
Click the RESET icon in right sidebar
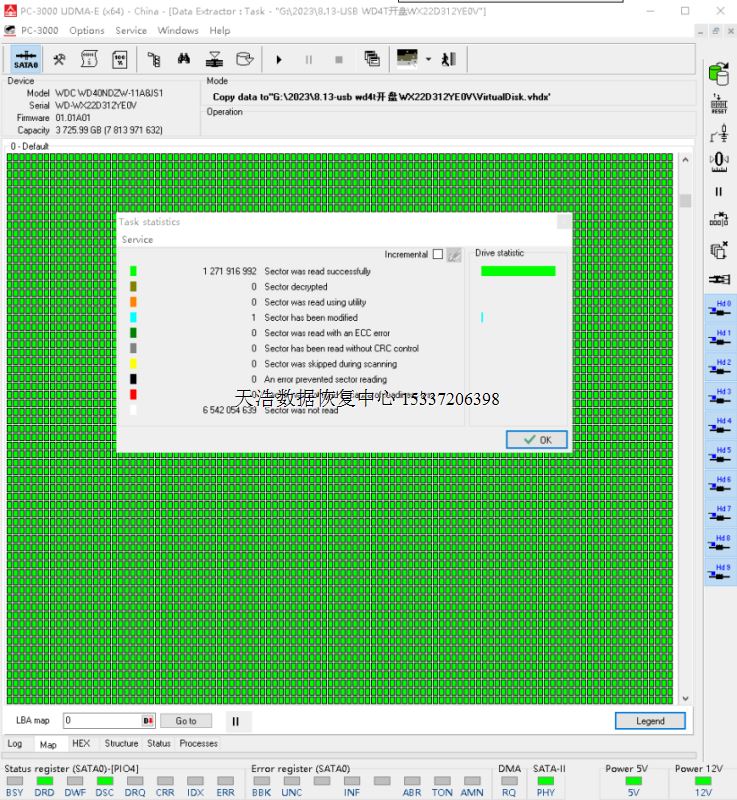point(718,103)
